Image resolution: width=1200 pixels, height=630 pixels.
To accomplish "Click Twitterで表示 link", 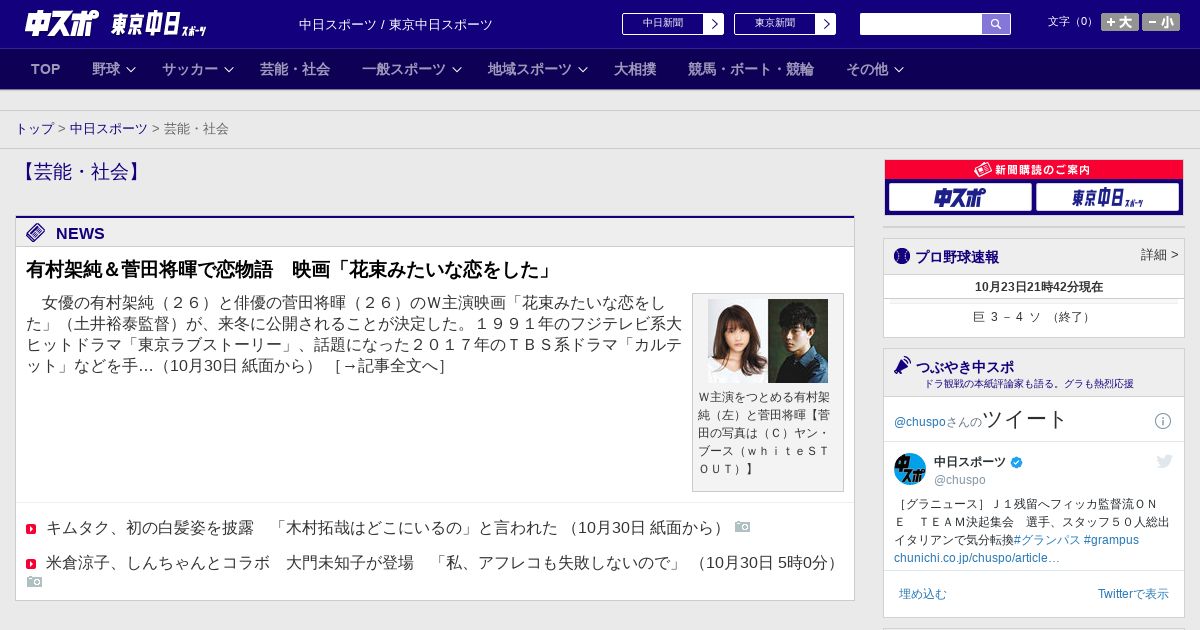I will [1133, 594].
